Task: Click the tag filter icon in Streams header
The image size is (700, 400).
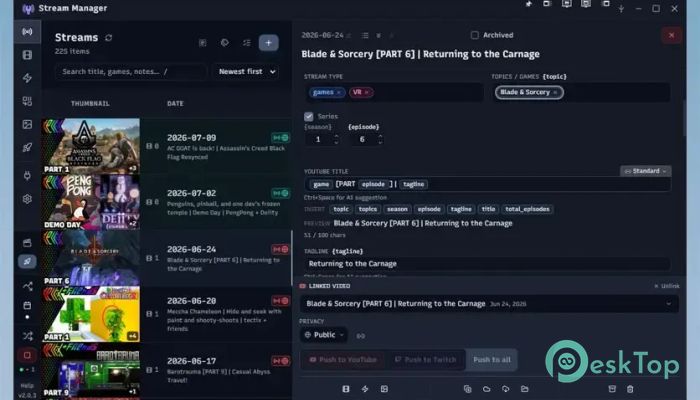Action: coord(225,43)
